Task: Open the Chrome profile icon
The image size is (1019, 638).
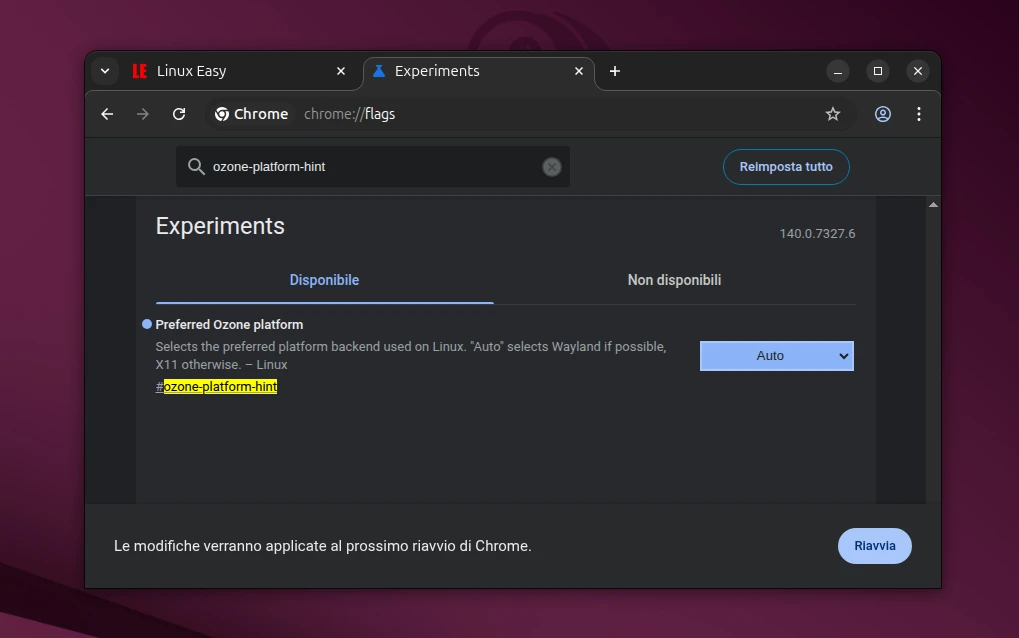Action: (x=883, y=114)
